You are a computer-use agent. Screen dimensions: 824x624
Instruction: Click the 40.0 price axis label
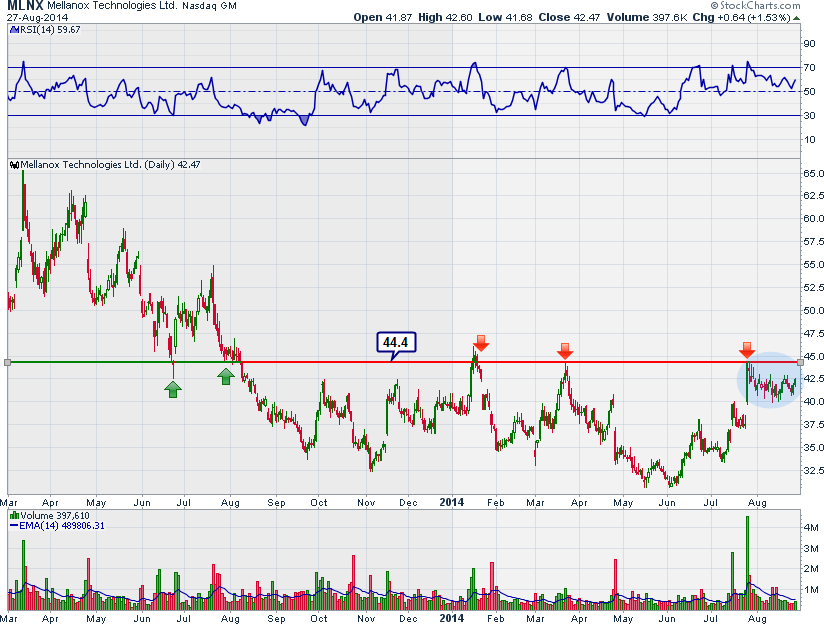click(813, 402)
